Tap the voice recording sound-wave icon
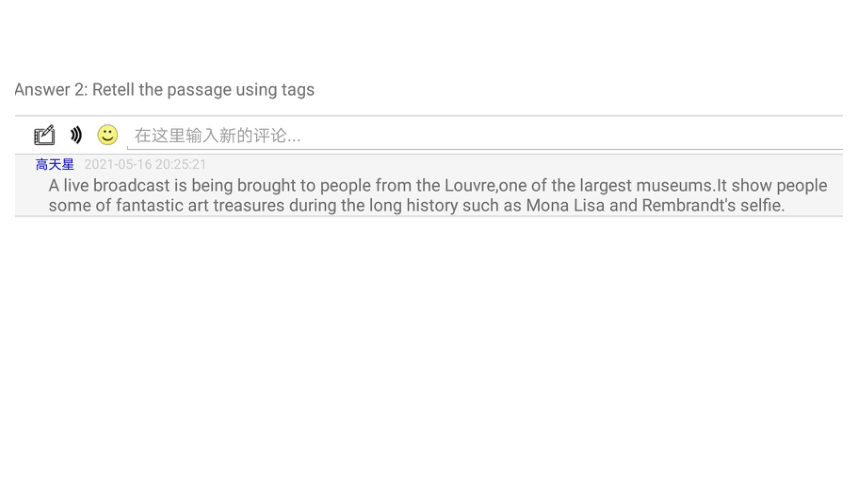This screenshot has width=860, height=484. (x=76, y=135)
